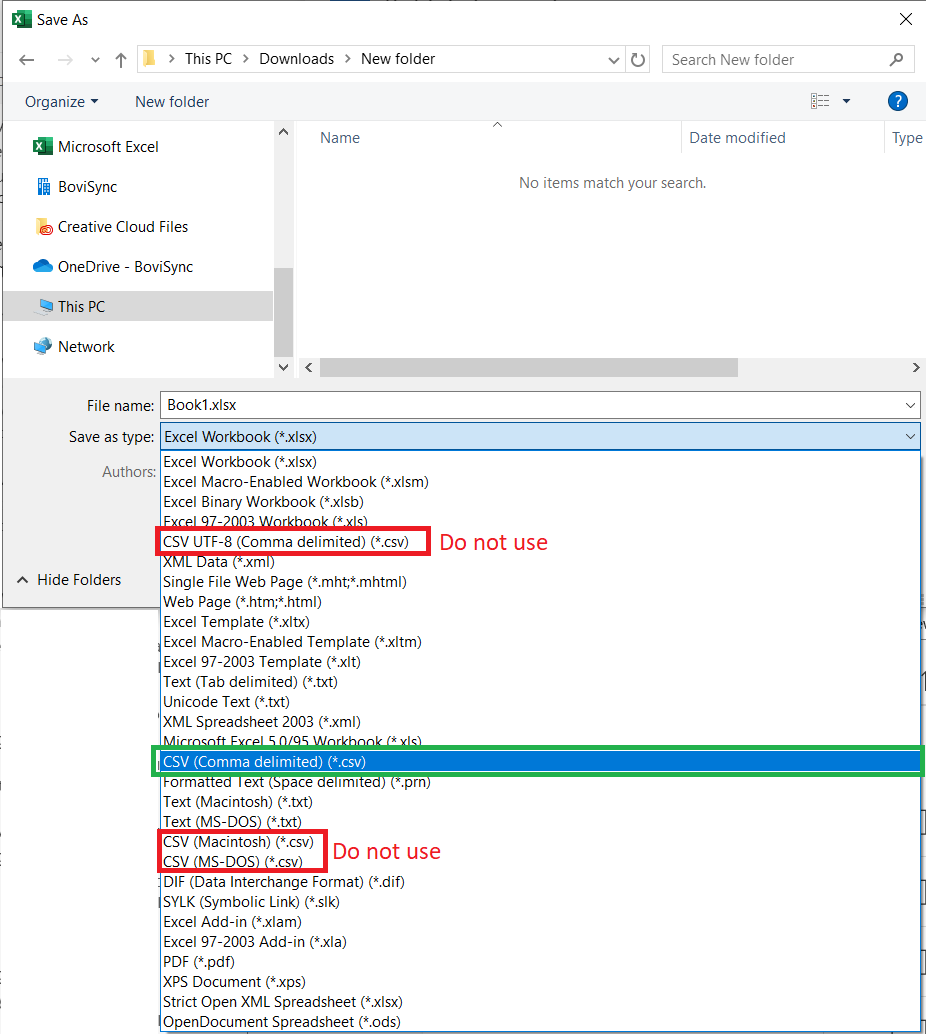The height and width of the screenshot is (1036, 926).
Task: Open Creative Cloud Files in the sidebar
Action: tap(111, 227)
